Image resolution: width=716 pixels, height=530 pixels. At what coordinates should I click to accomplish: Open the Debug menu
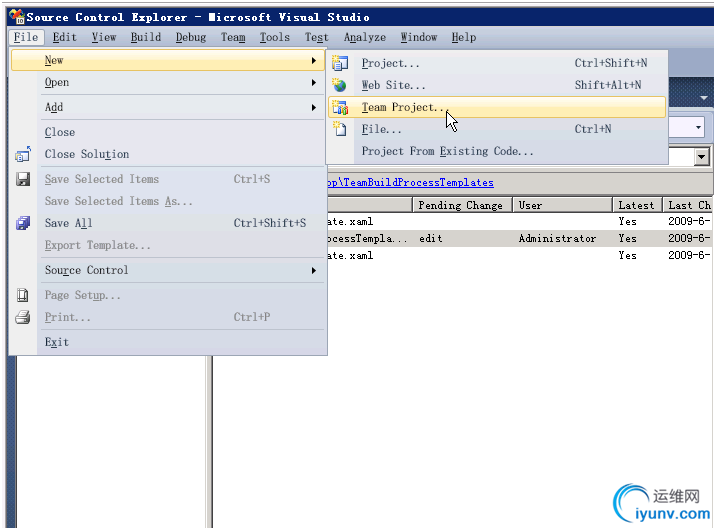191,37
